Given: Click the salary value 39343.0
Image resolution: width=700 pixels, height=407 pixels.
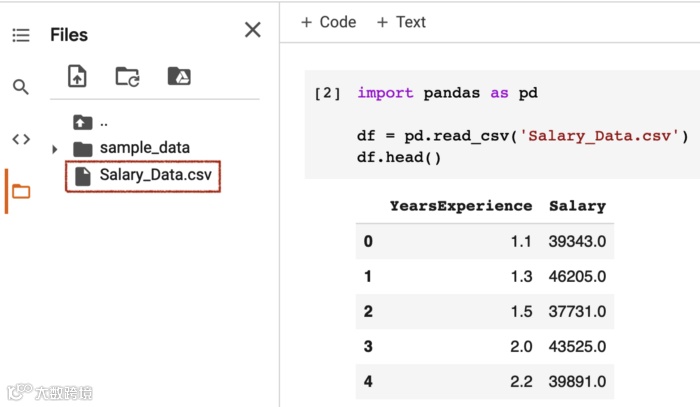Looking at the screenshot, I should [577, 241].
